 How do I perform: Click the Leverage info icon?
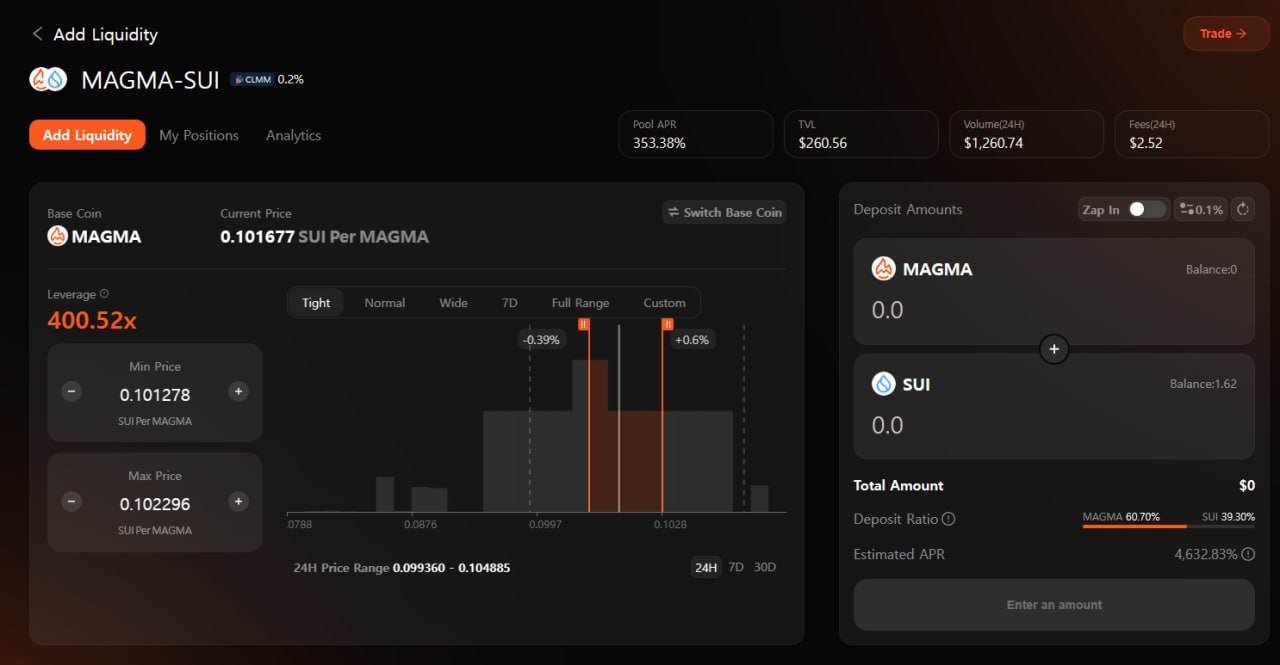pos(105,294)
